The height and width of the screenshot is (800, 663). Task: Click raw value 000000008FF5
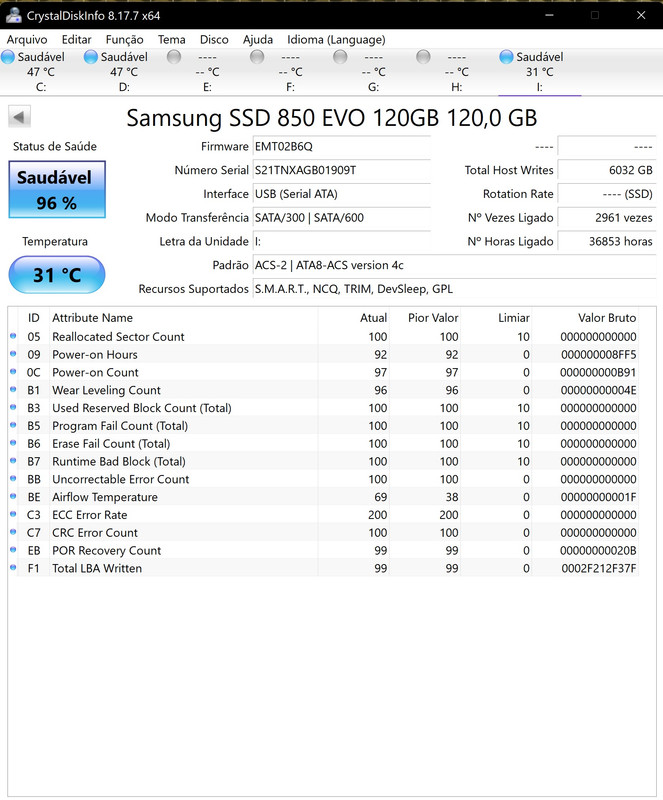coord(599,355)
